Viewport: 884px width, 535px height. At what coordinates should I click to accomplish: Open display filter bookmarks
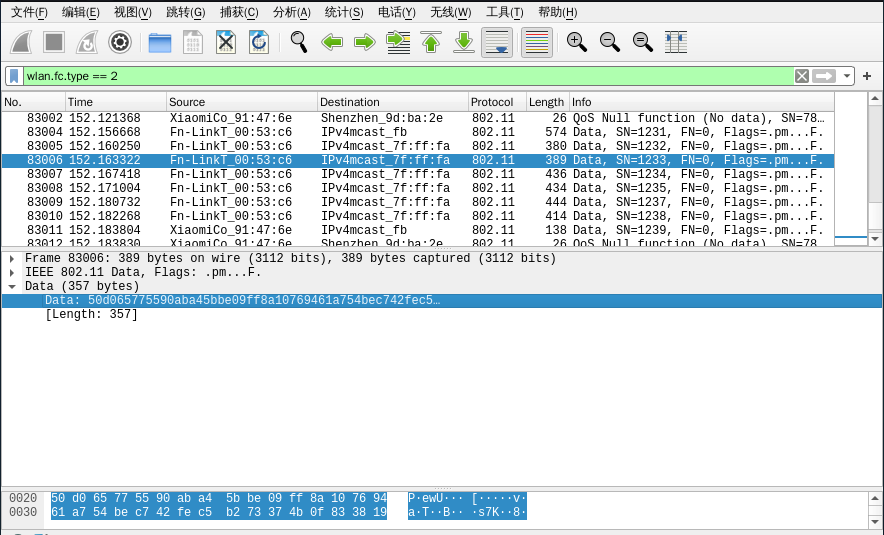(x=15, y=76)
